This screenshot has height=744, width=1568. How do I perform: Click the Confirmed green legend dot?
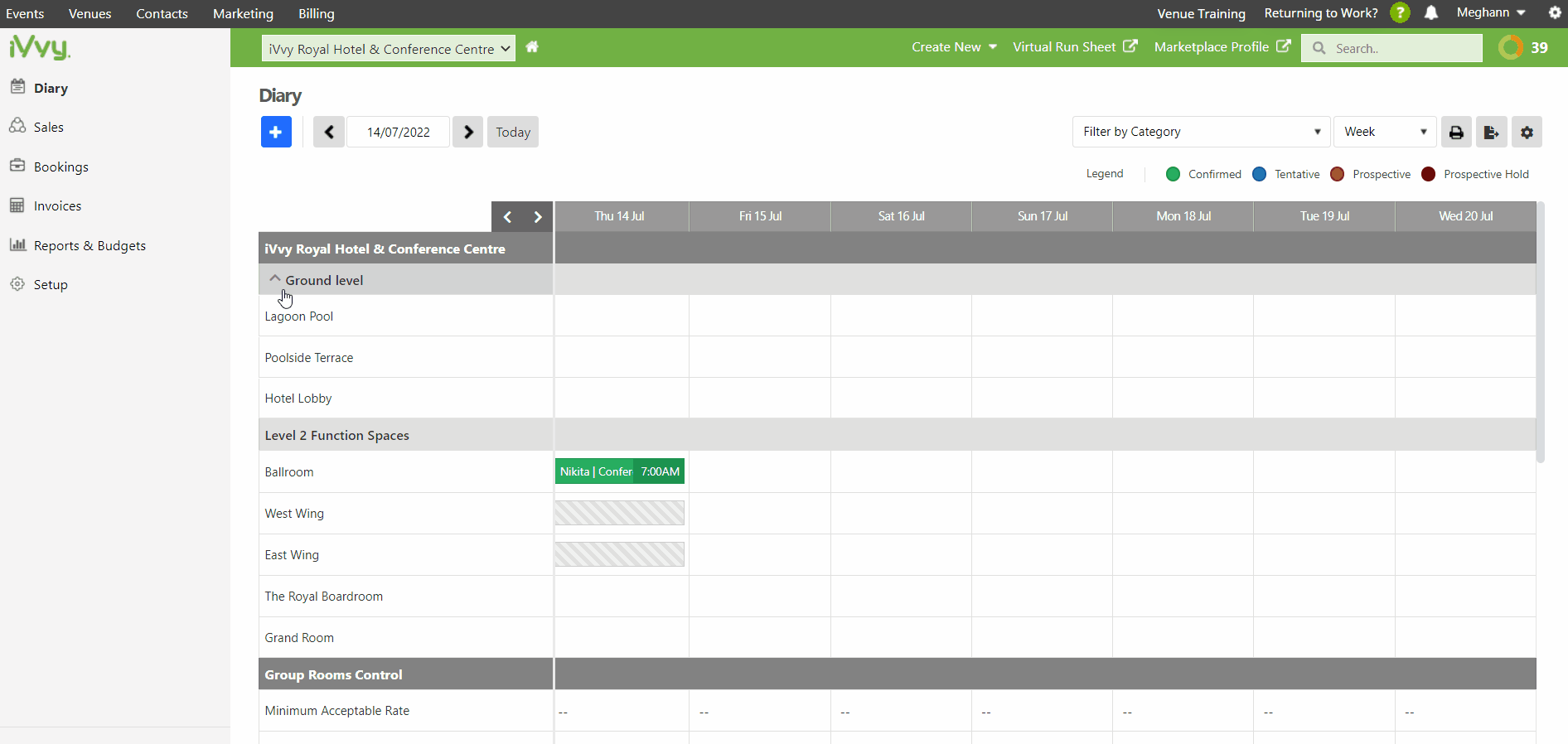pyautogui.click(x=1173, y=174)
